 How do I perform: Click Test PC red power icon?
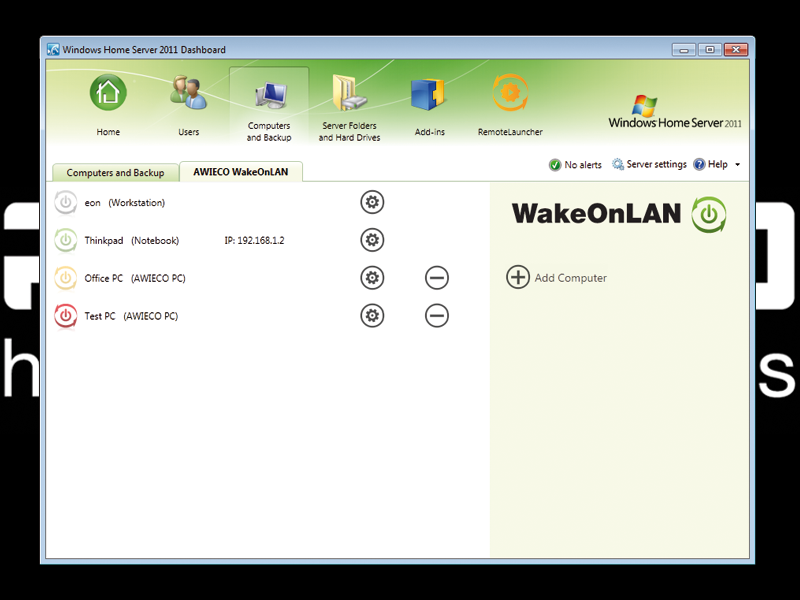(x=66, y=316)
